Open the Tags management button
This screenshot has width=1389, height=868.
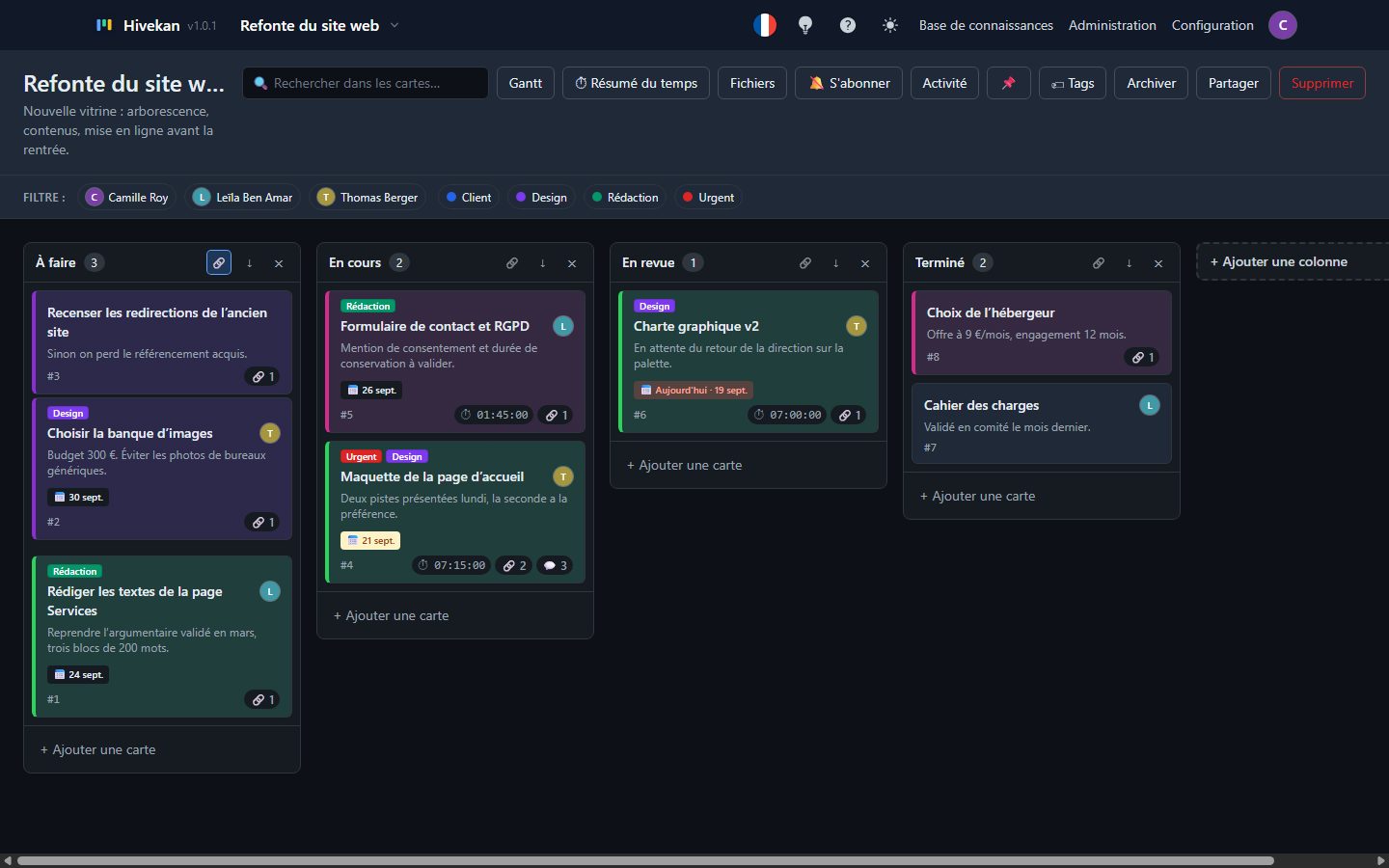[1073, 83]
